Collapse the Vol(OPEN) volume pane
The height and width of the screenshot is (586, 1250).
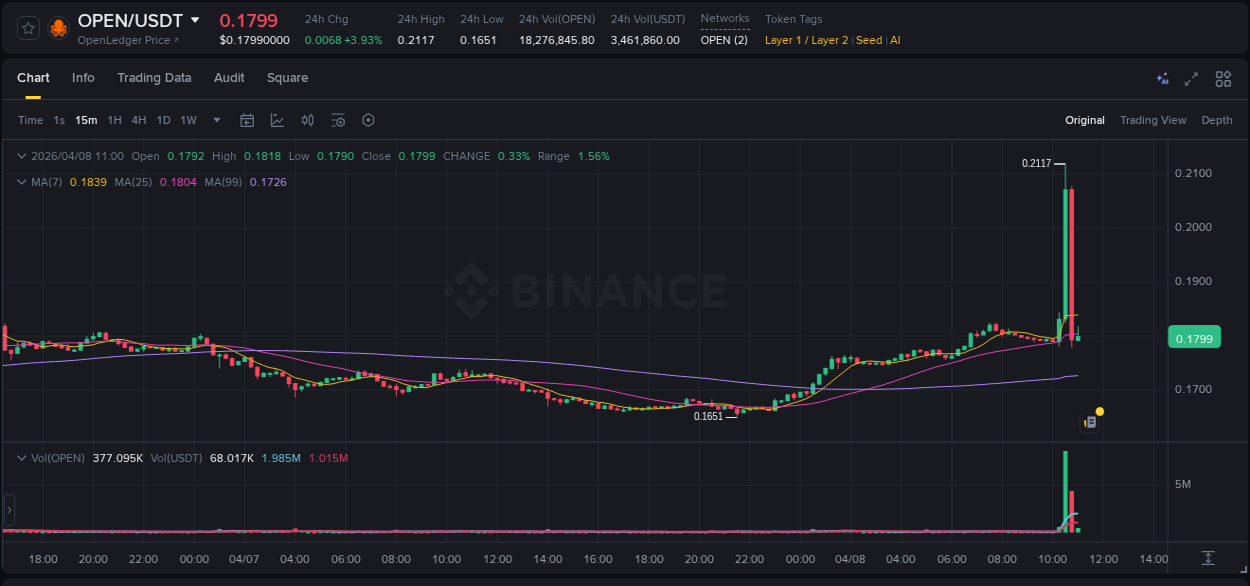click(x=21, y=458)
